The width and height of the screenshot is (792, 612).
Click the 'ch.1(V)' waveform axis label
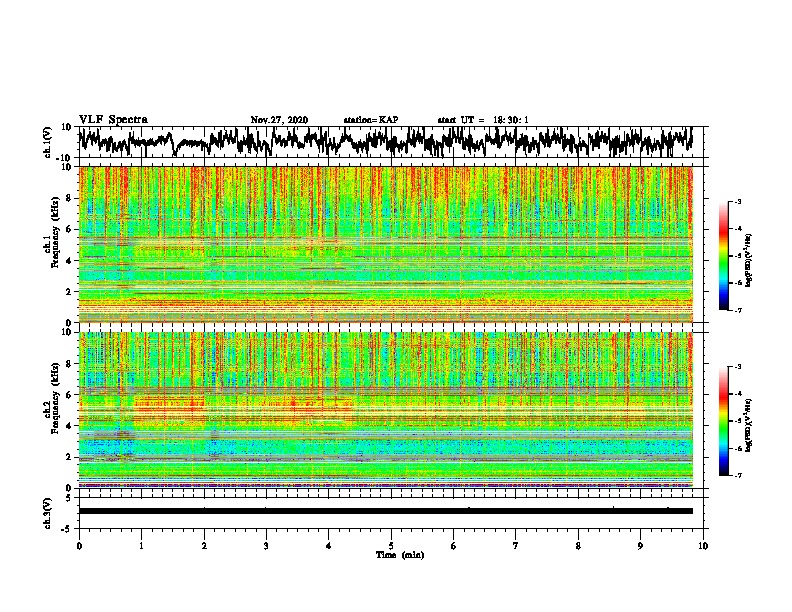coord(48,142)
